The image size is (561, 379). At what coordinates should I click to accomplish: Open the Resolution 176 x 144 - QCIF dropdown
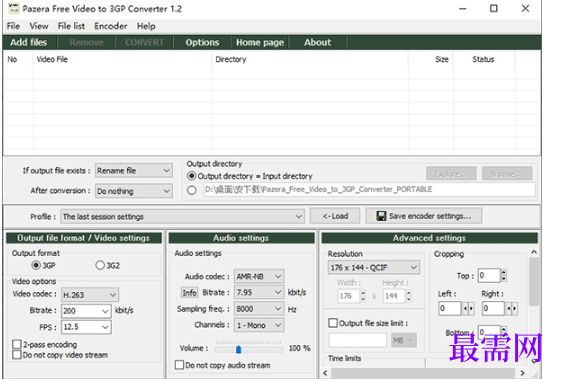coord(374,267)
